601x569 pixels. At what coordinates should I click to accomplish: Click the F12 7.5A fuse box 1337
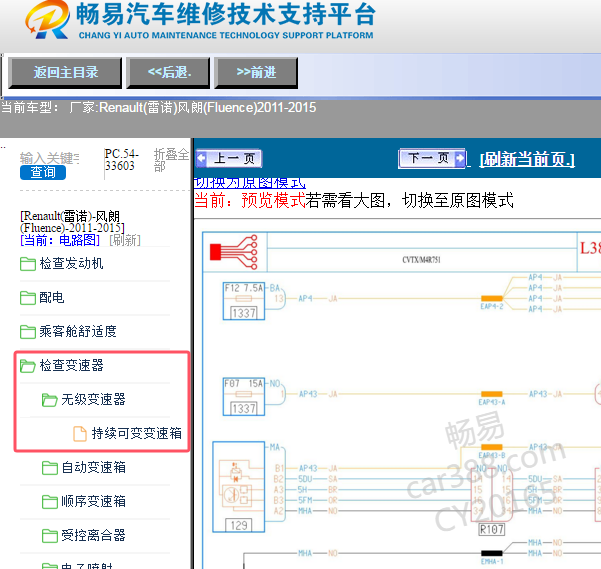tap(244, 301)
